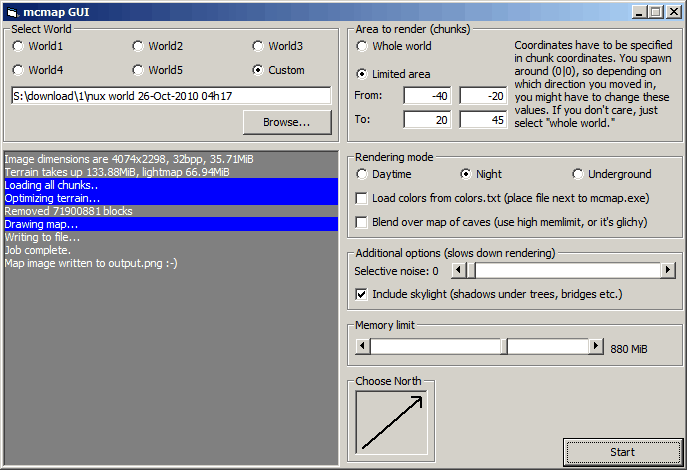687x470 pixels.
Task: Select log line 'Writing to file...'
Action: pyautogui.click(x=171, y=237)
